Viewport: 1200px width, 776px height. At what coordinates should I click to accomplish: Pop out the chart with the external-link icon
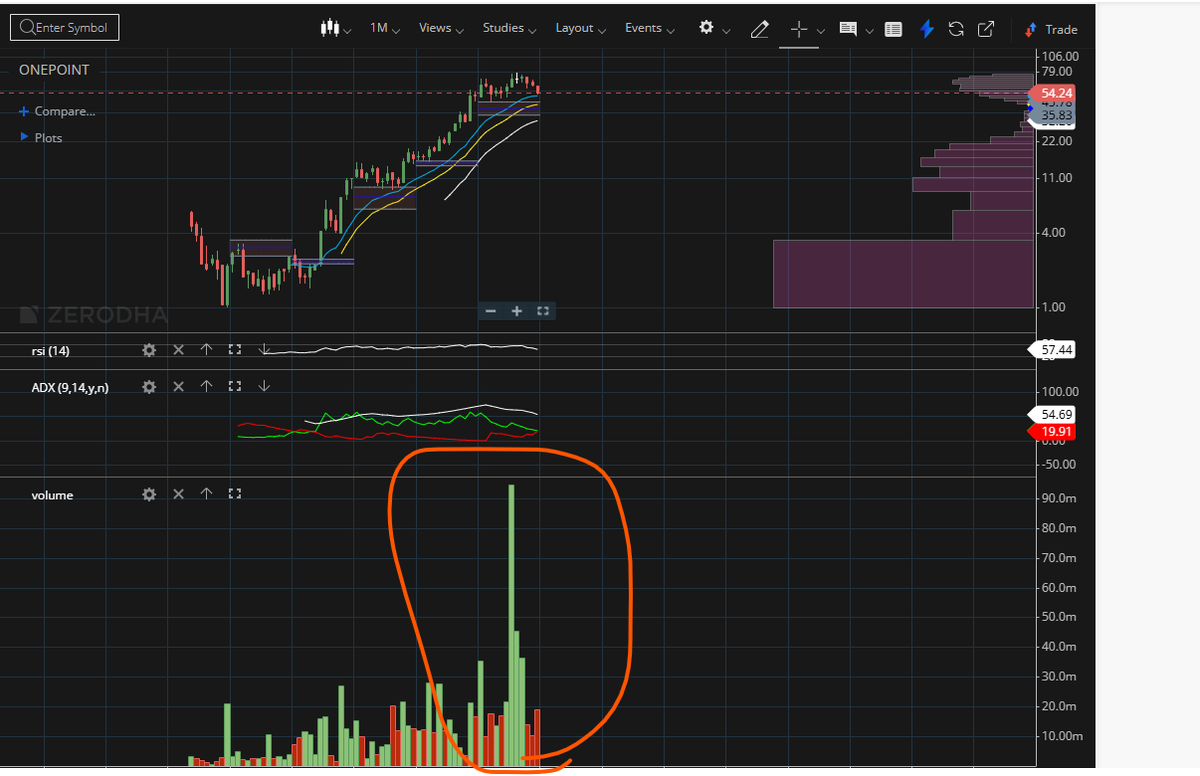tap(986, 29)
